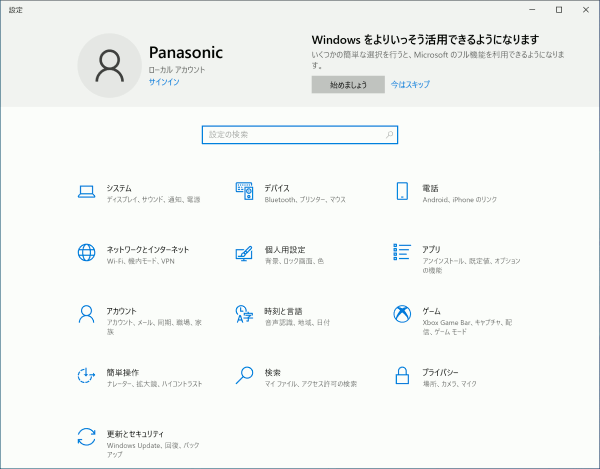The width and height of the screenshot is (600, 469).
Task: Open the 個人用設定 paintbrush icon
Action: tap(244, 253)
